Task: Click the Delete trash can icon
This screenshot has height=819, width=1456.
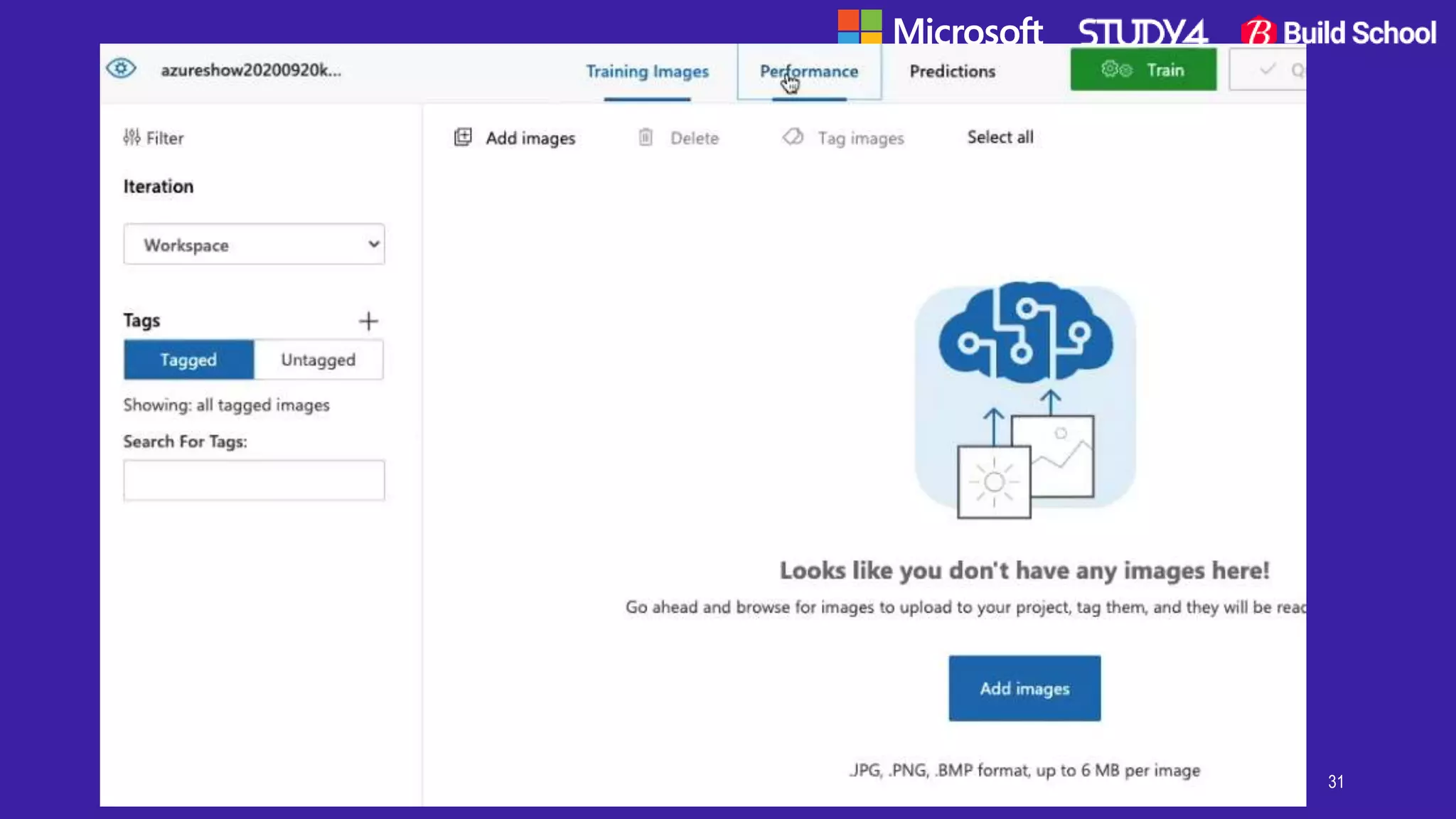Action: [x=646, y=137]
